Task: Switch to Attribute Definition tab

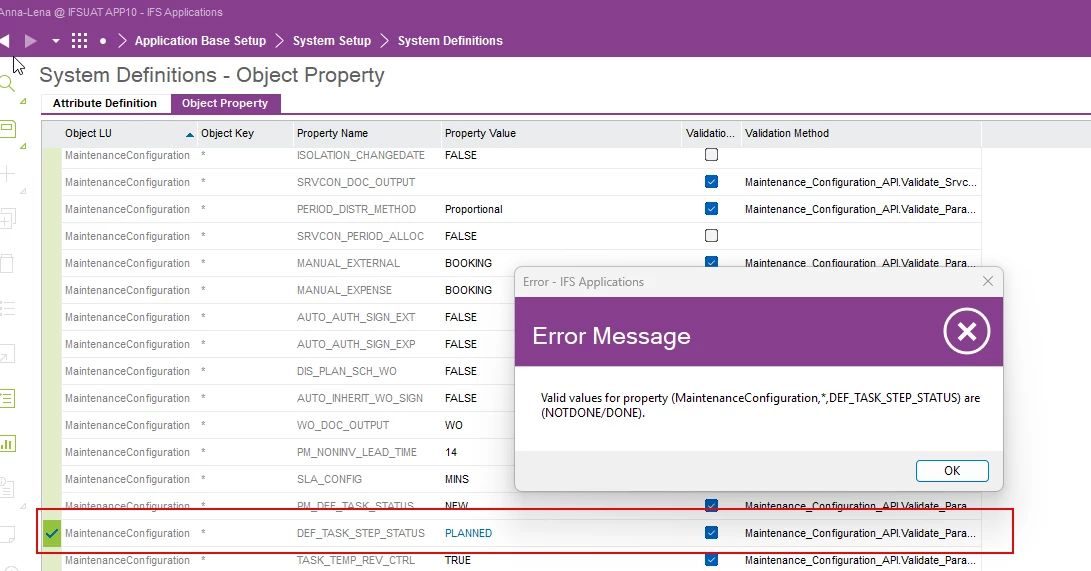Action: 105,103
